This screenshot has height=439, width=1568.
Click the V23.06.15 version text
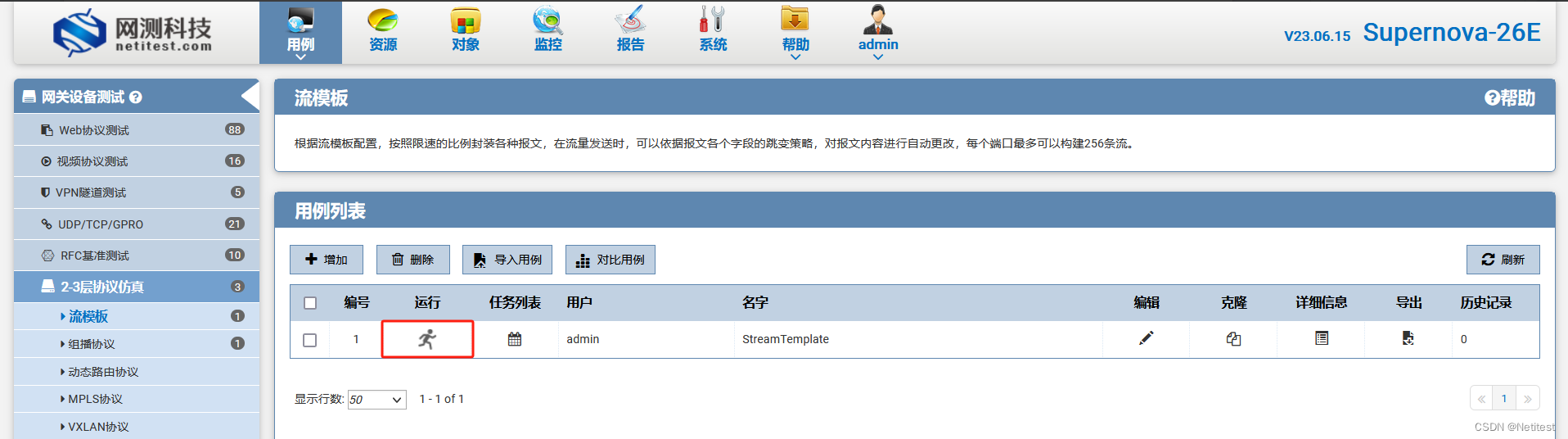click(1317, 36)
